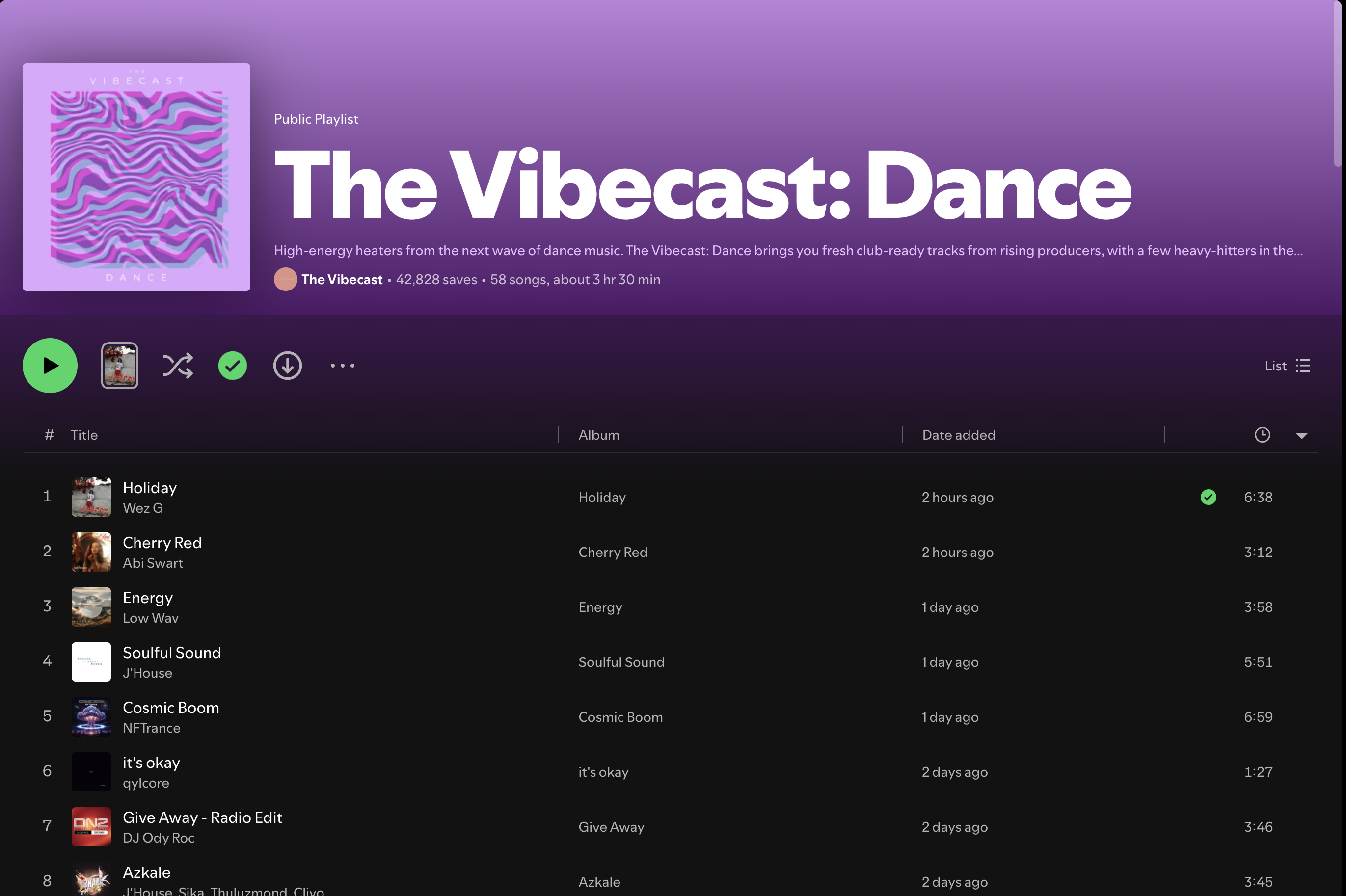Toggle the playlist saved checkmark
Image resolution: width=1346 pixels, height=896 pixels.
click(x=233, y=366)
